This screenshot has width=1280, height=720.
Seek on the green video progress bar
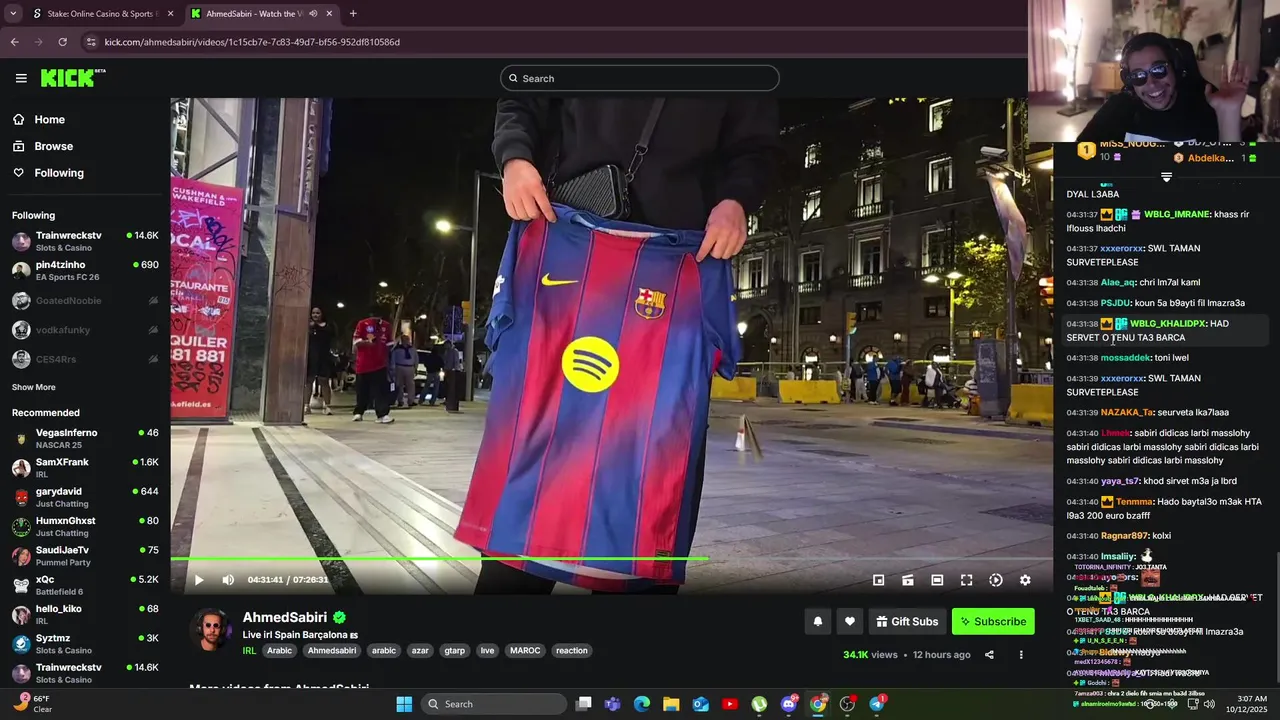click(611, 559)
